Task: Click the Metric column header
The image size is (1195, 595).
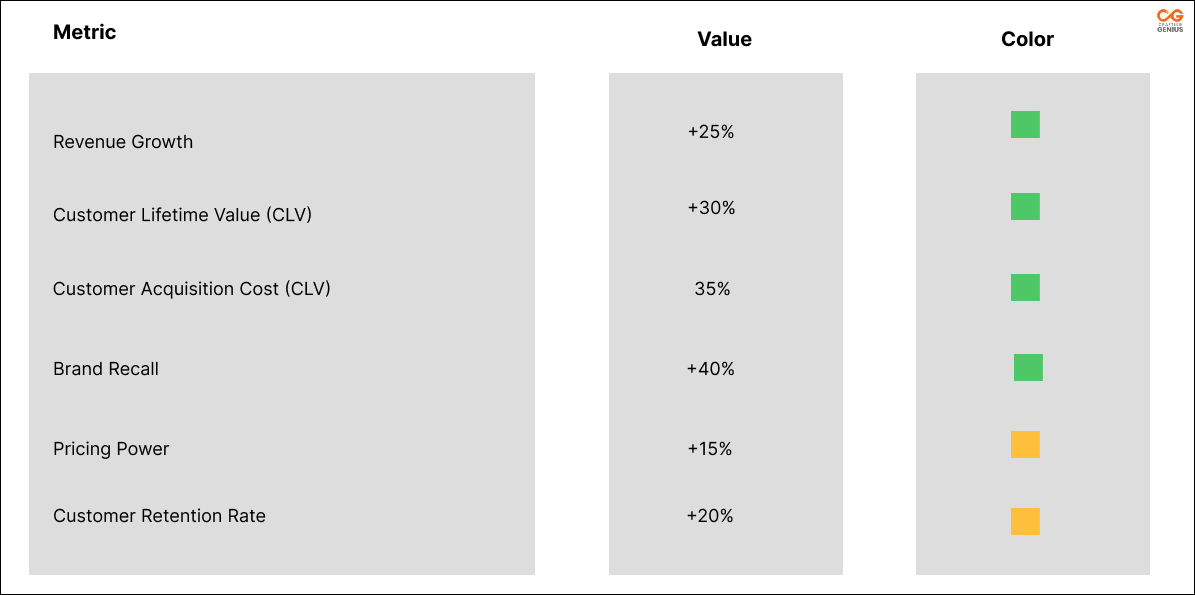Action: pos(84,32)
